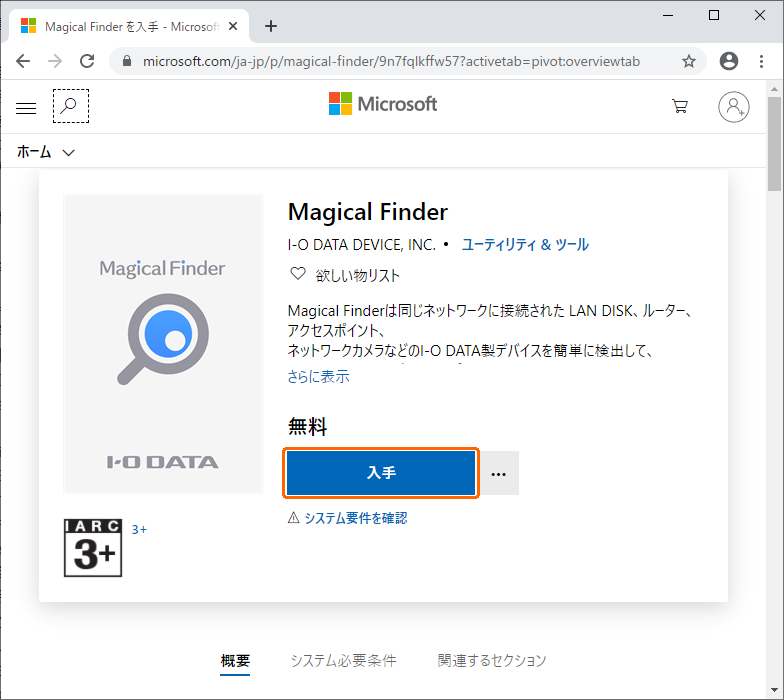Click the Magical Finder app image
The width and height of the screenshot is (784, 700).
point(163,344)
